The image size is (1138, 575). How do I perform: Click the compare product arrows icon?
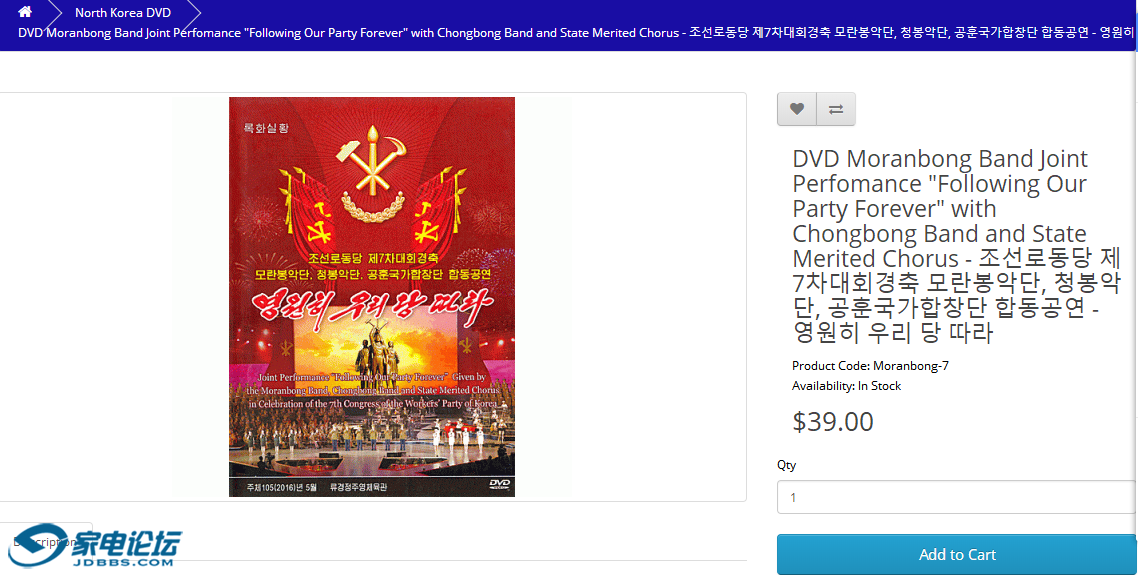tap(836, 109)
